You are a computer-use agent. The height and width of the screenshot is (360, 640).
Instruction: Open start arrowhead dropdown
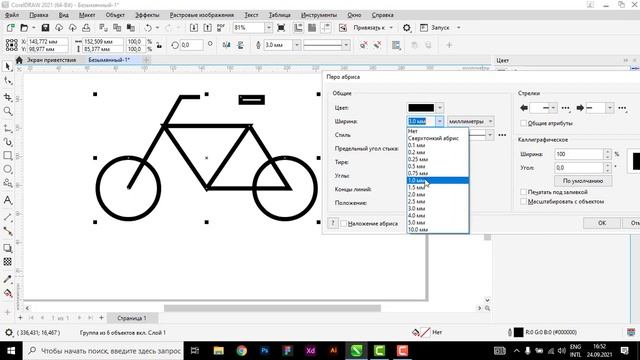point(553,108)
